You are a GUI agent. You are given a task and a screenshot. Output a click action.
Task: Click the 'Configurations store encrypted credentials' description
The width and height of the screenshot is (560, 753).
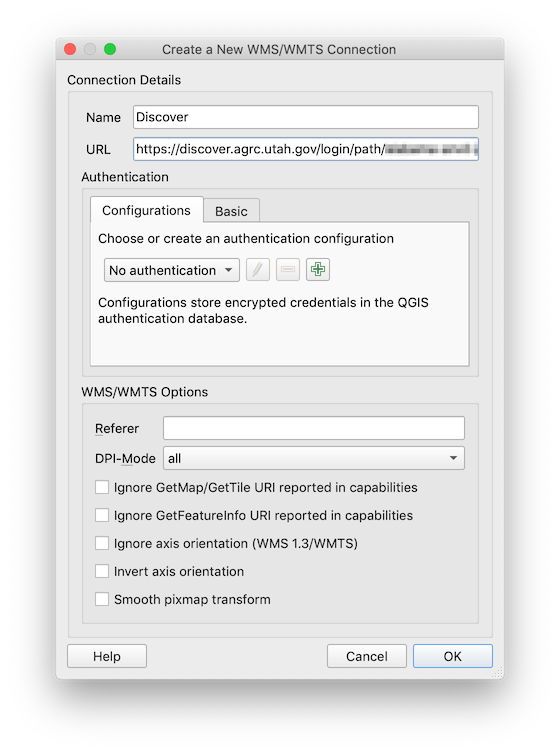[263, 310]
